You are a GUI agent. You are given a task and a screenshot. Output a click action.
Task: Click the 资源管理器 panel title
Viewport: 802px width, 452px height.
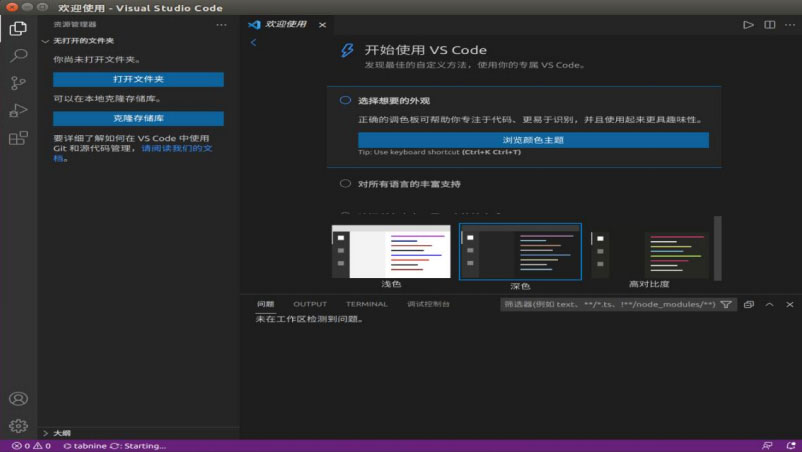[75, 25]
